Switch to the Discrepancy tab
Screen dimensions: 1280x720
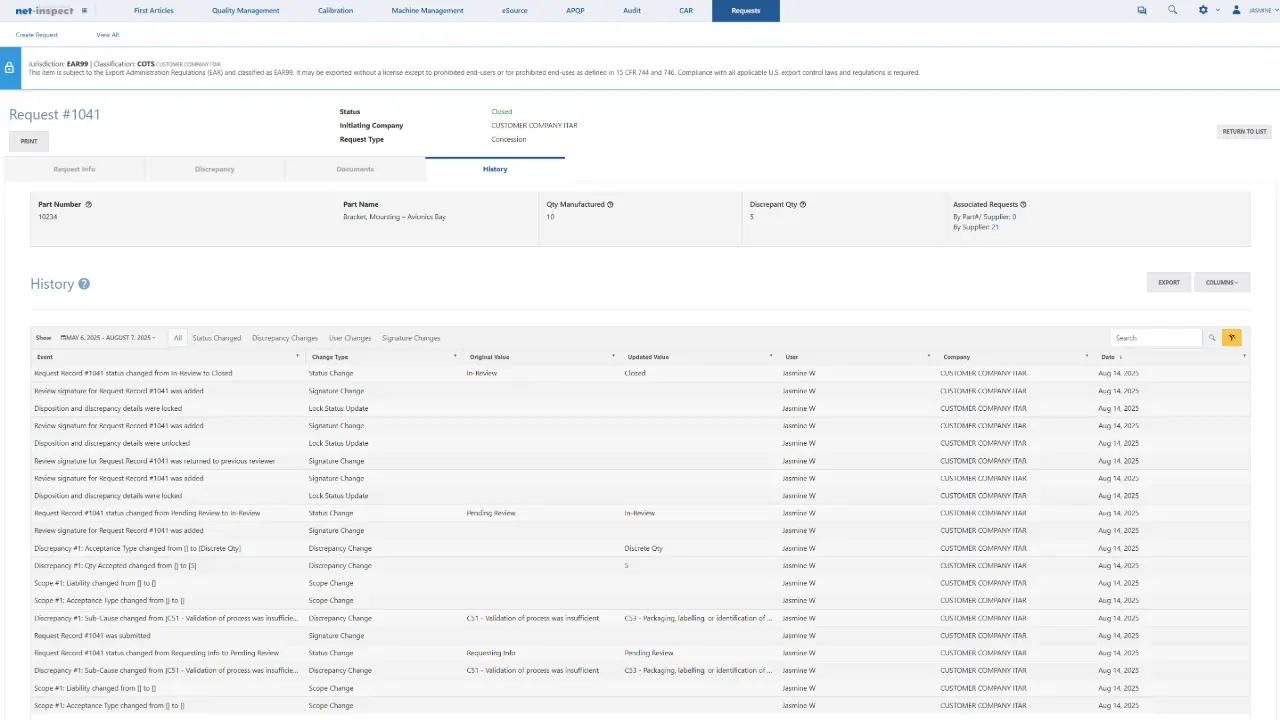[x=215, y=169]
